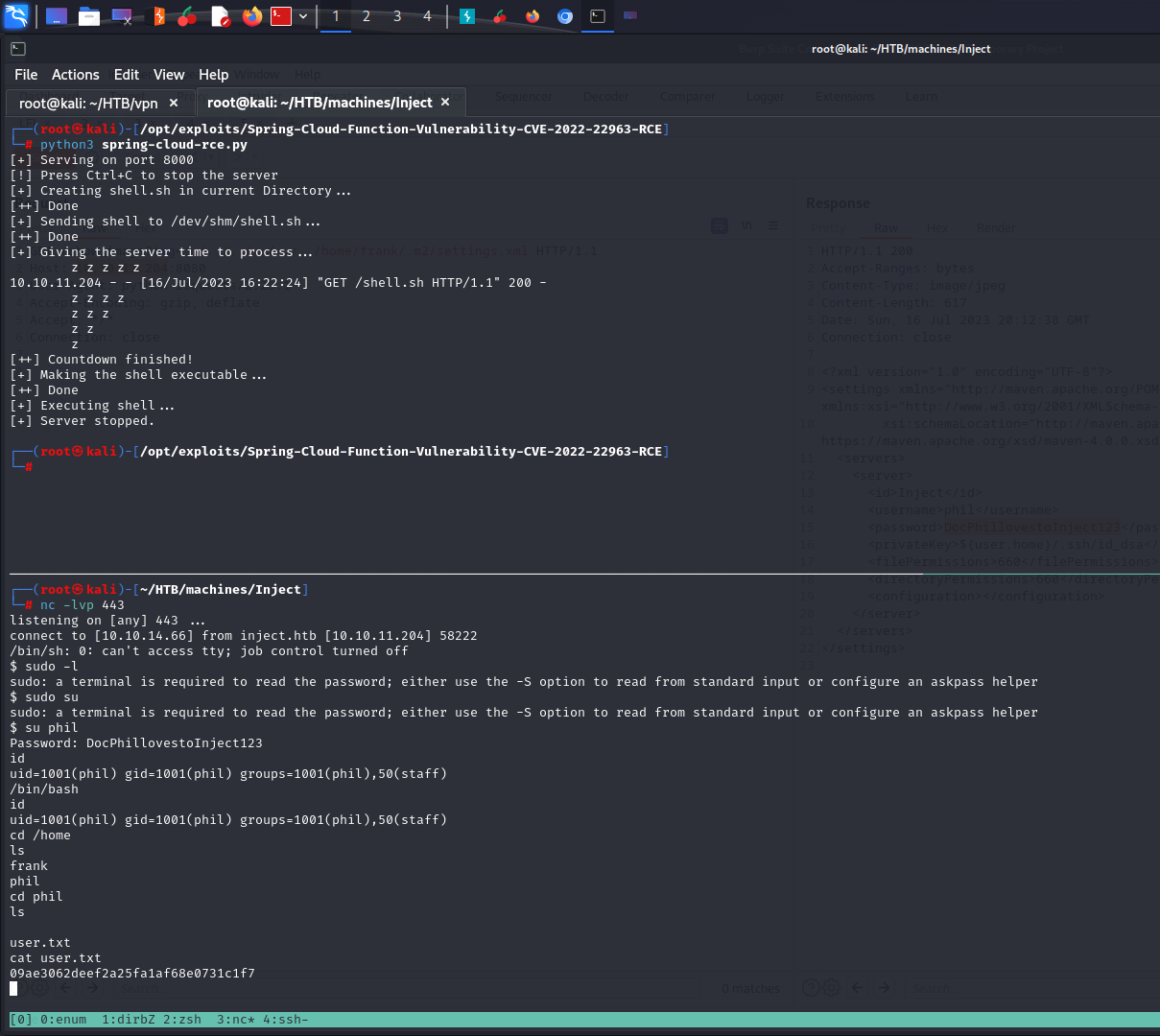Click '[+] Sending shell to /dev/shm/shell.sh' line
The height and width of the screenshot is (1036, 1160).
pyautogui.click(x=165, y=222)
